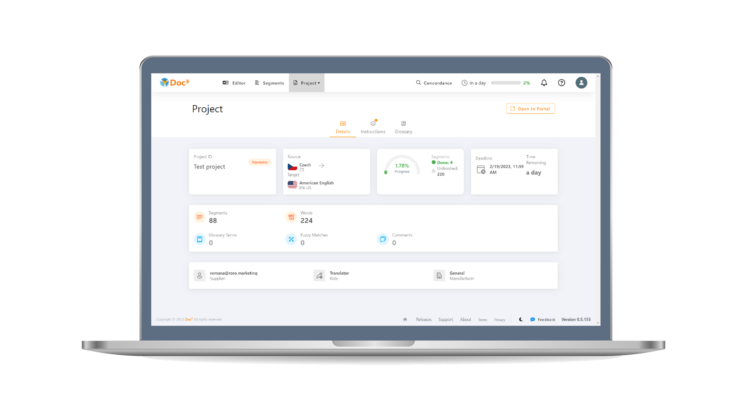Image resolution: width=747 pixels, height=420 pixels.
Task: Open the user profile avatar
Action: pyautogui.click(x=581, y=82)
